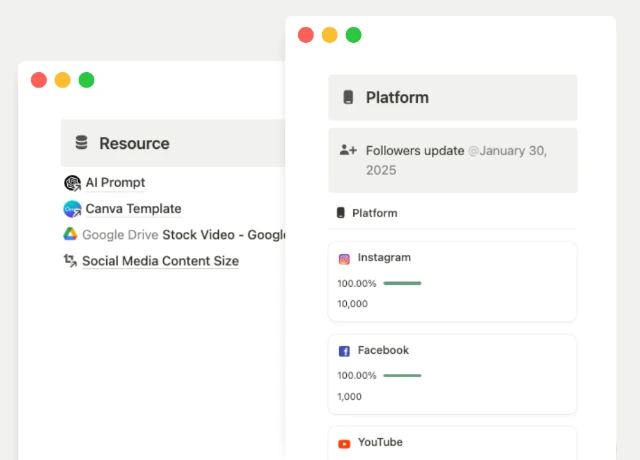Viewport: 640px width, 460px height.
Task: Open the AI Prompt page link
Action: tap(115, 183)
